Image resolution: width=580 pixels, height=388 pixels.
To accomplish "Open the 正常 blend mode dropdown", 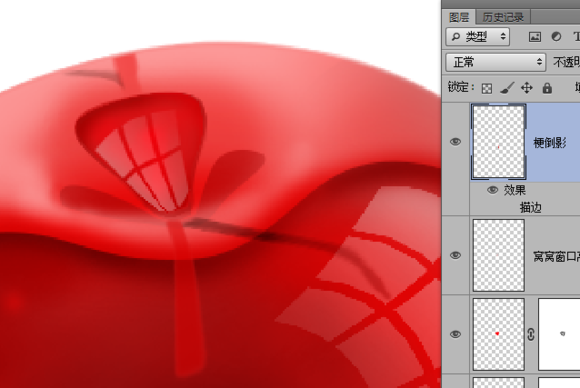I will pos(495,62).
